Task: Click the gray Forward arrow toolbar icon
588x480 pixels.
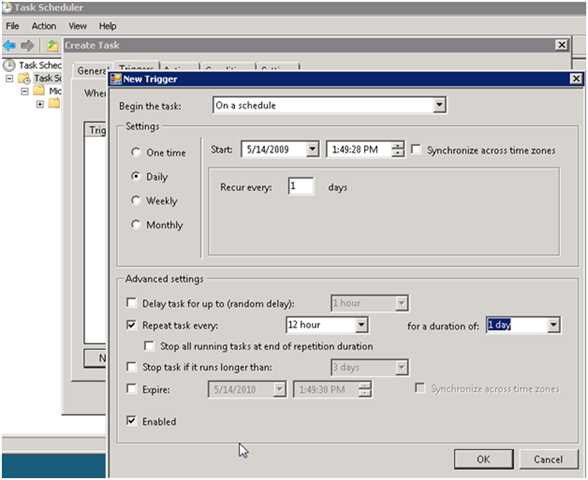Action: 27,46
